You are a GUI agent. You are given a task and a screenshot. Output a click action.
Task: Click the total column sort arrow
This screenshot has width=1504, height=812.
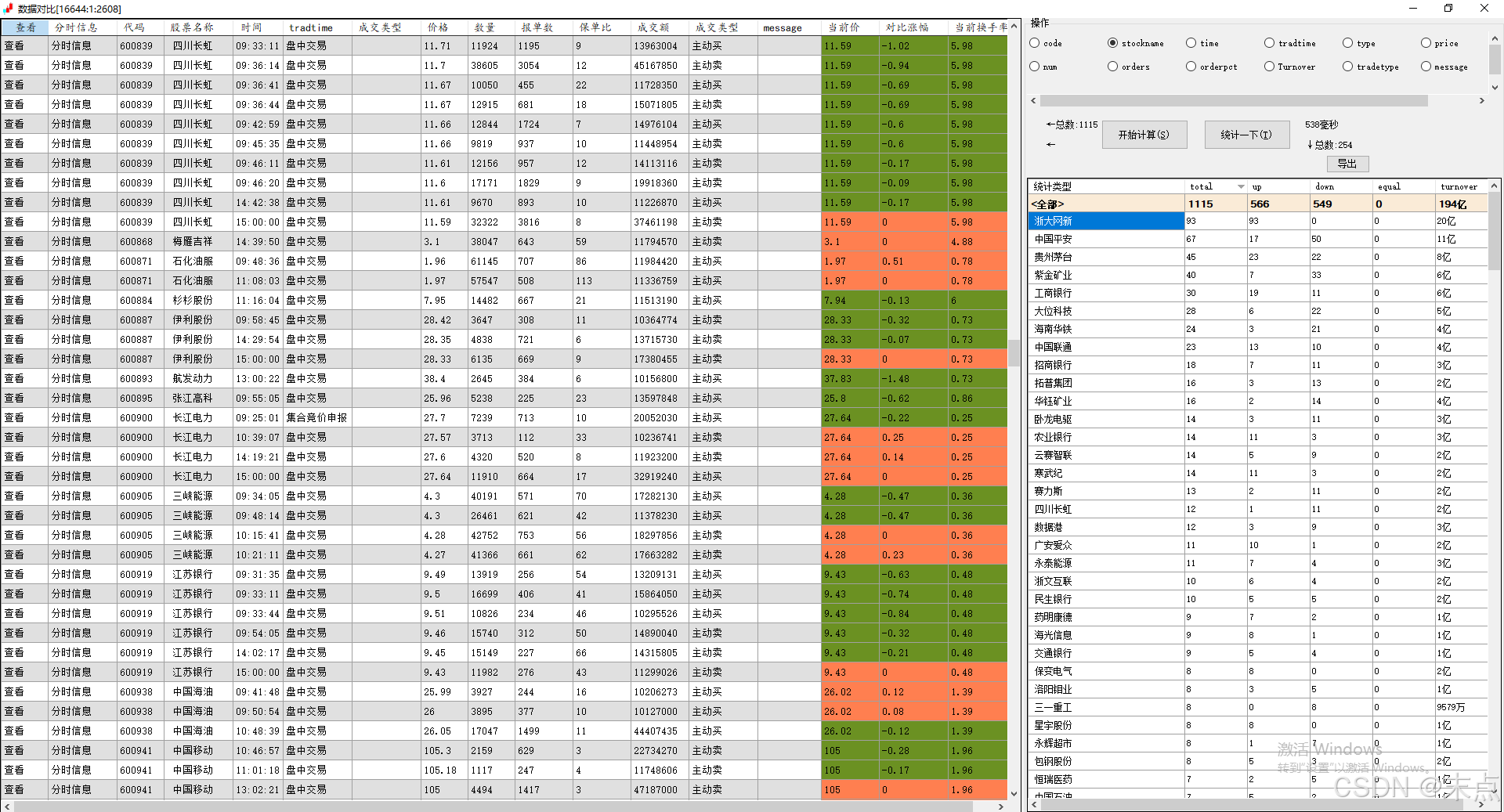1241,186
